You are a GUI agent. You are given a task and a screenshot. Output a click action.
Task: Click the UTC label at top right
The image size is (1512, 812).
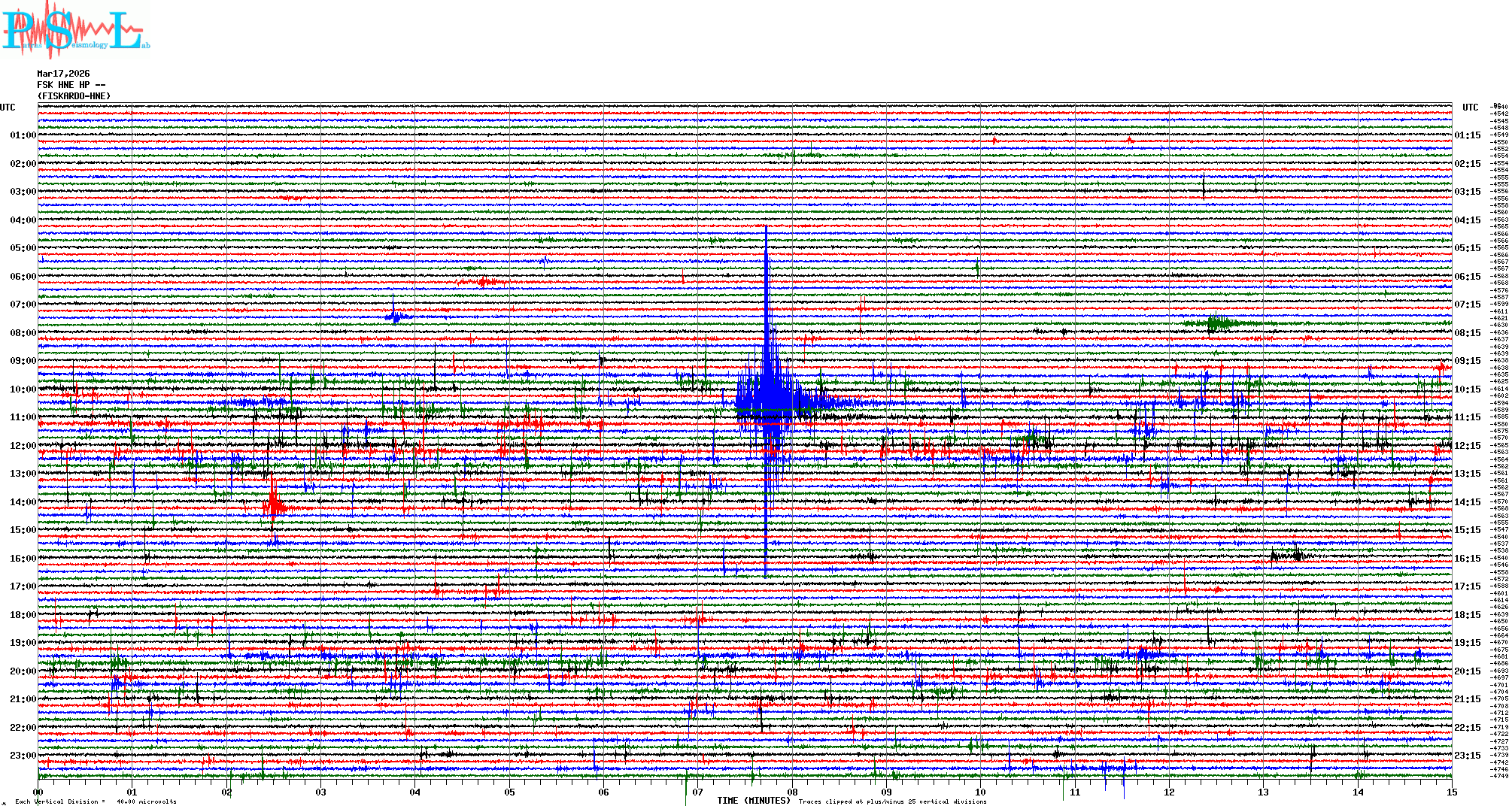point(1470,108)
